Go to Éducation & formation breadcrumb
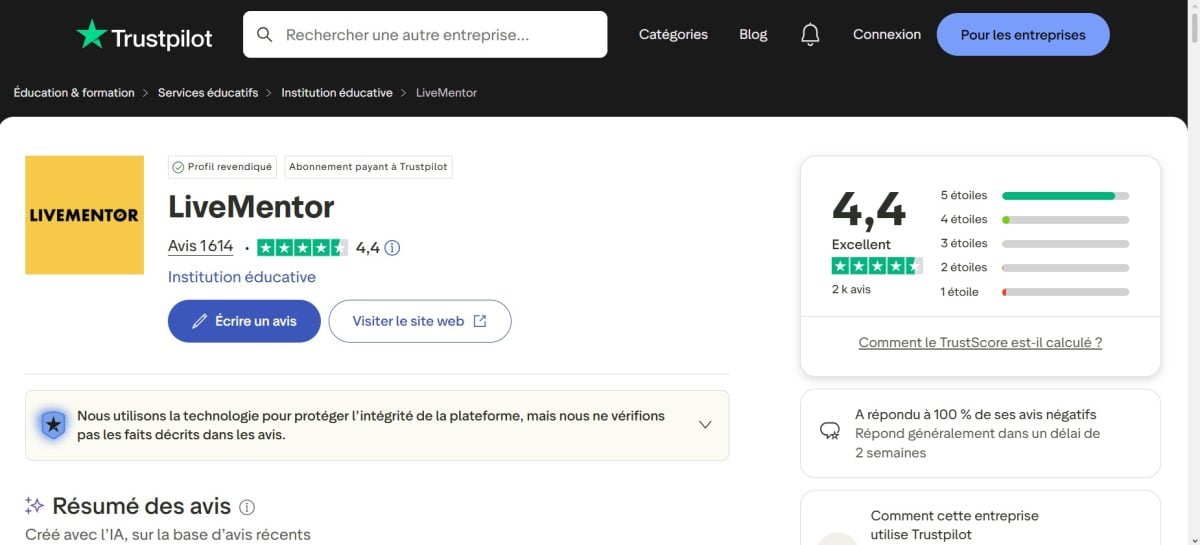This screenshot has height=545, width=1200. [x=74, y=93]
